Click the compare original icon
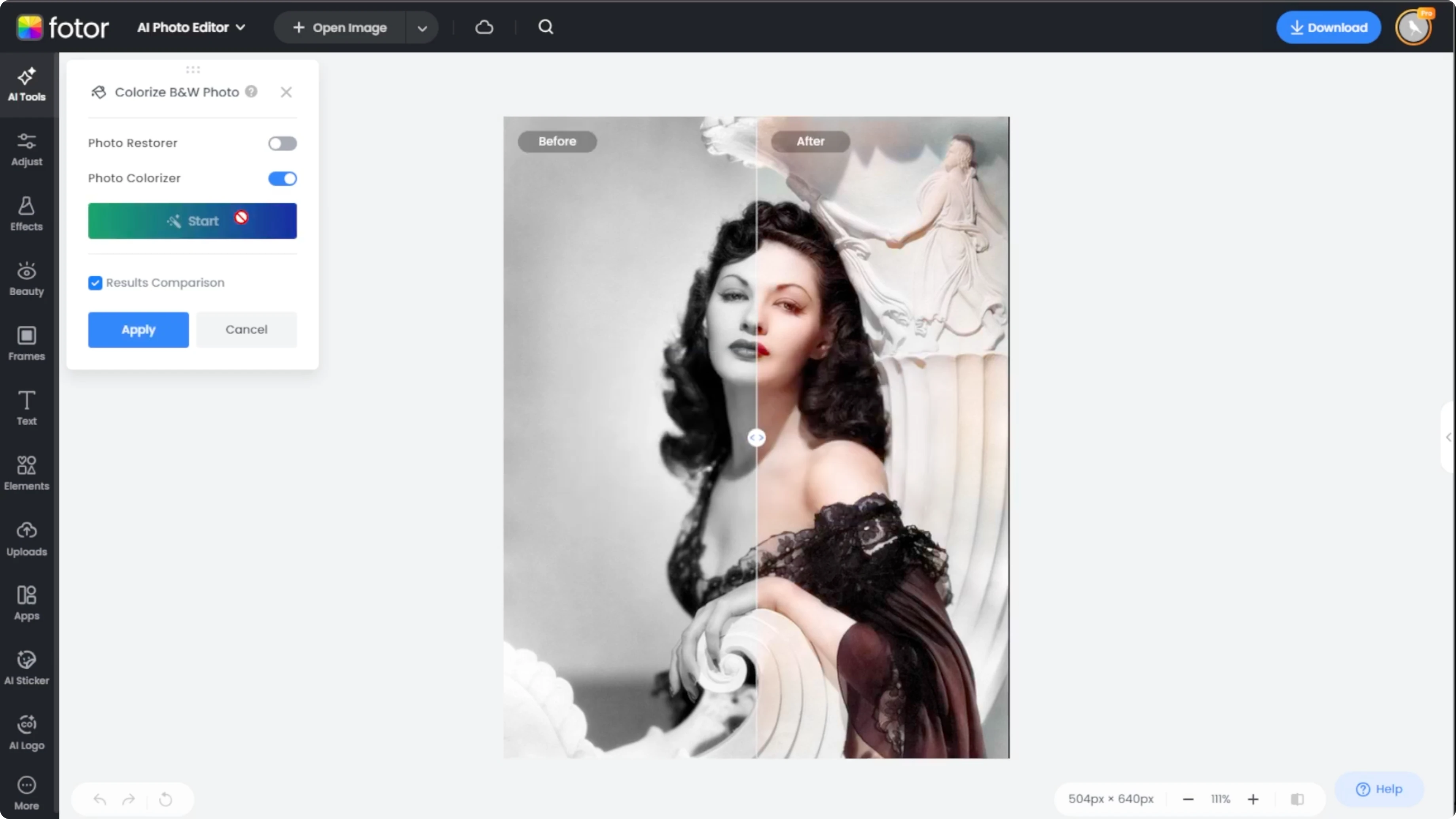1456x819 pixels. point(1297,799)
